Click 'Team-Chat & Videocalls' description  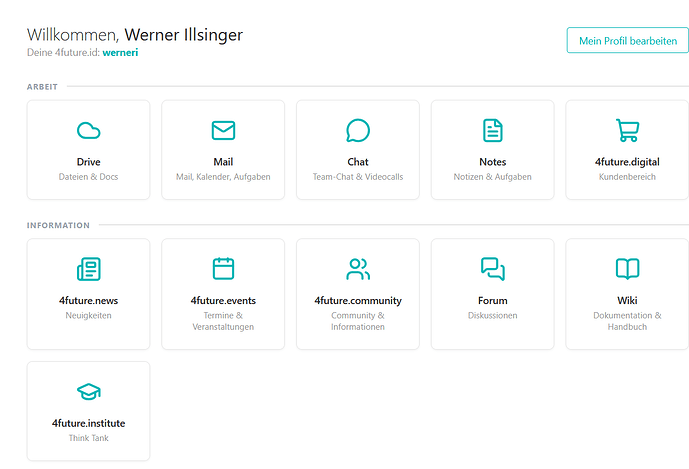point(358,177)
